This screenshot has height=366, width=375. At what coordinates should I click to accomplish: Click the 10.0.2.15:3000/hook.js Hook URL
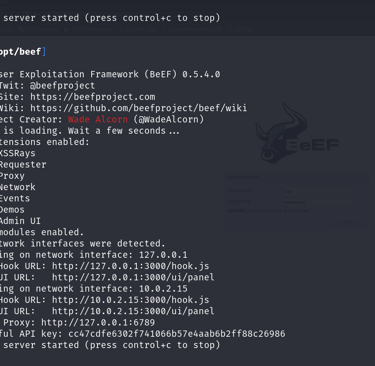pyautogui.click(x=131, y=300)
